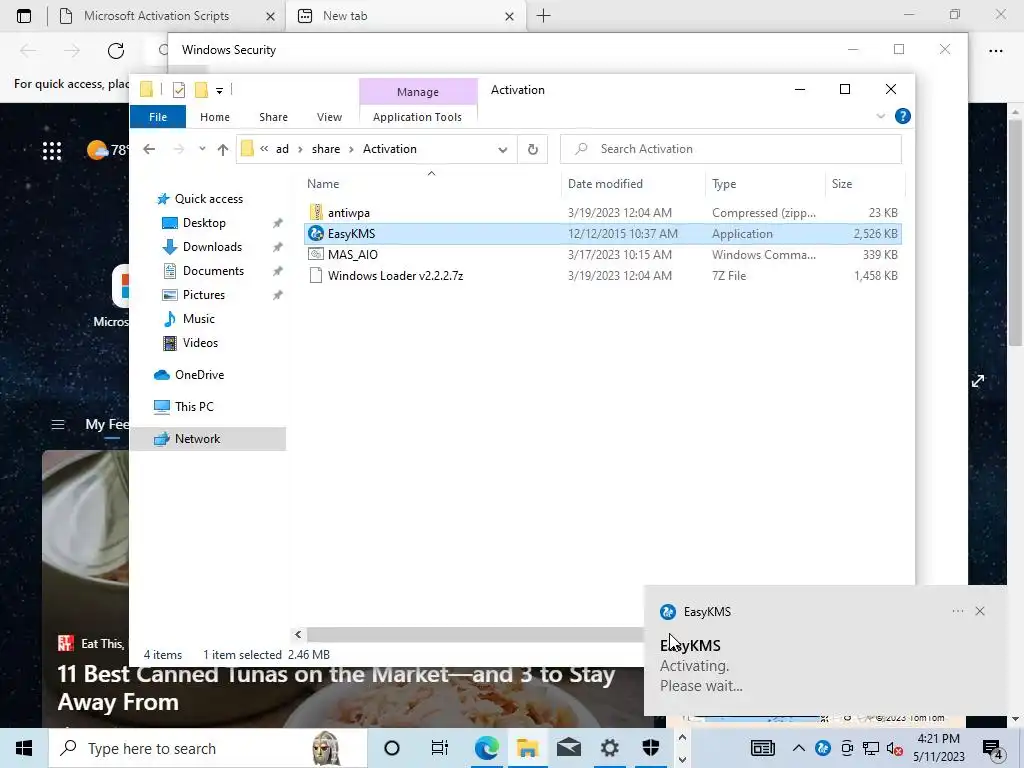Open Action Center notifications icon
The width and height of the screenshot is (1024, 768).
pyautogui.click(x=993, y=749)
